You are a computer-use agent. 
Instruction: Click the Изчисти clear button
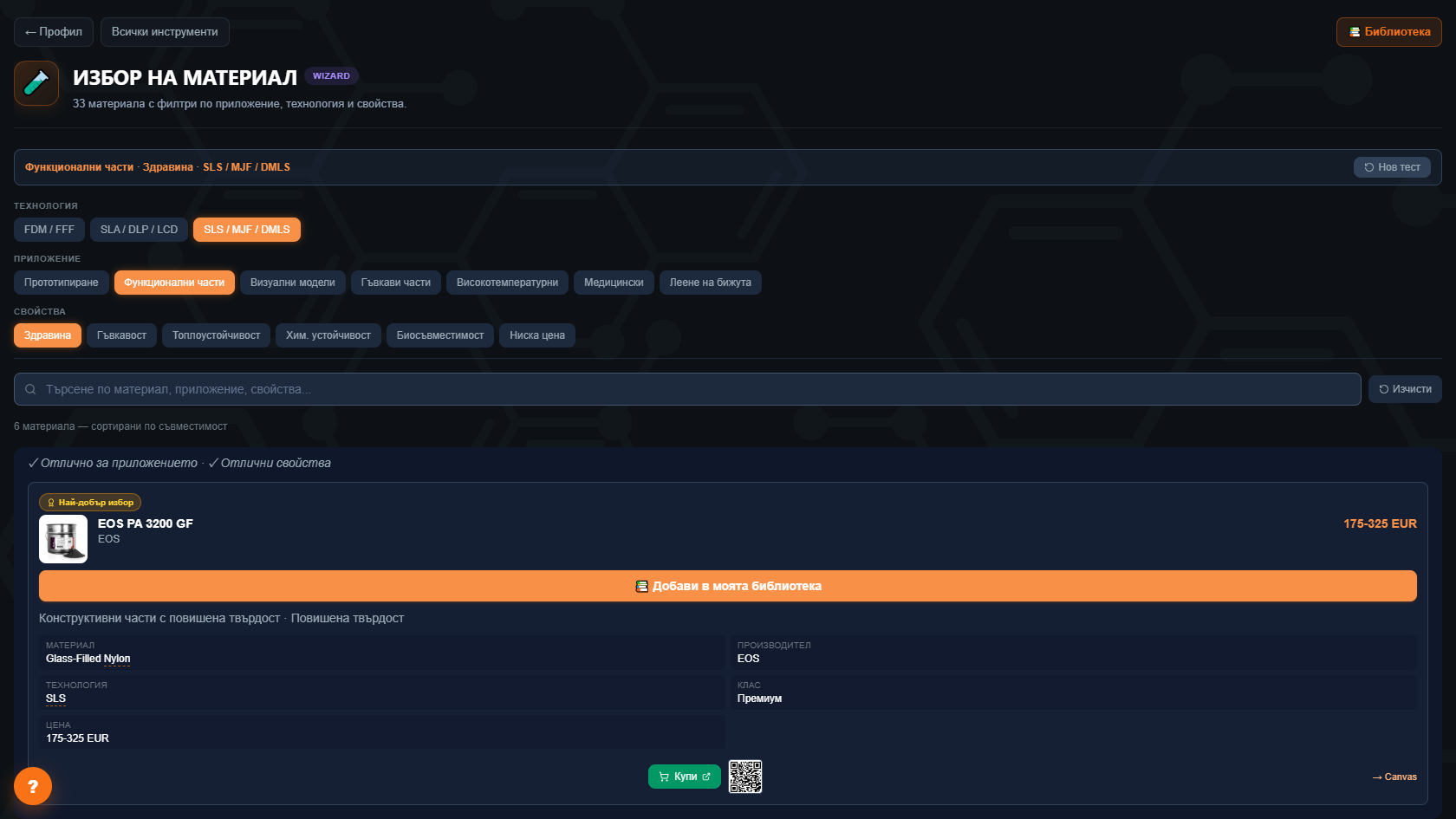tap(1405, 389)
